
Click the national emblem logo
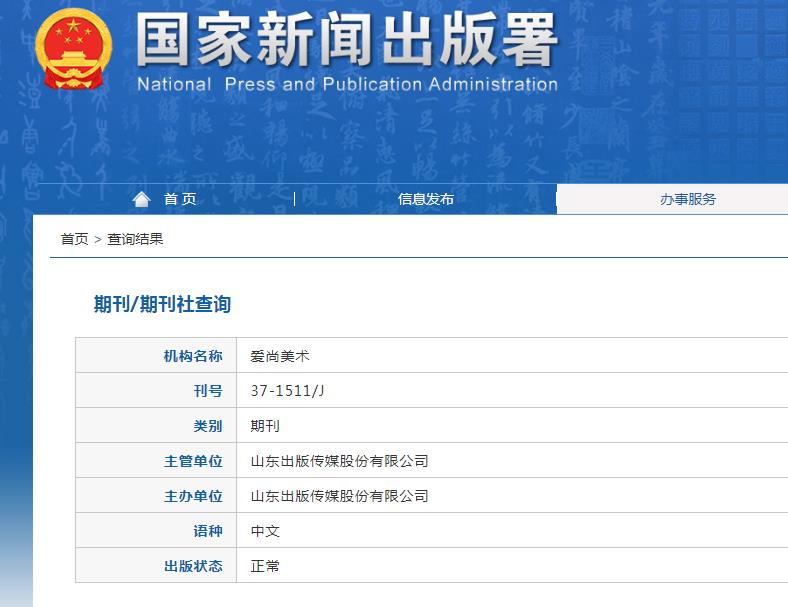73,49
